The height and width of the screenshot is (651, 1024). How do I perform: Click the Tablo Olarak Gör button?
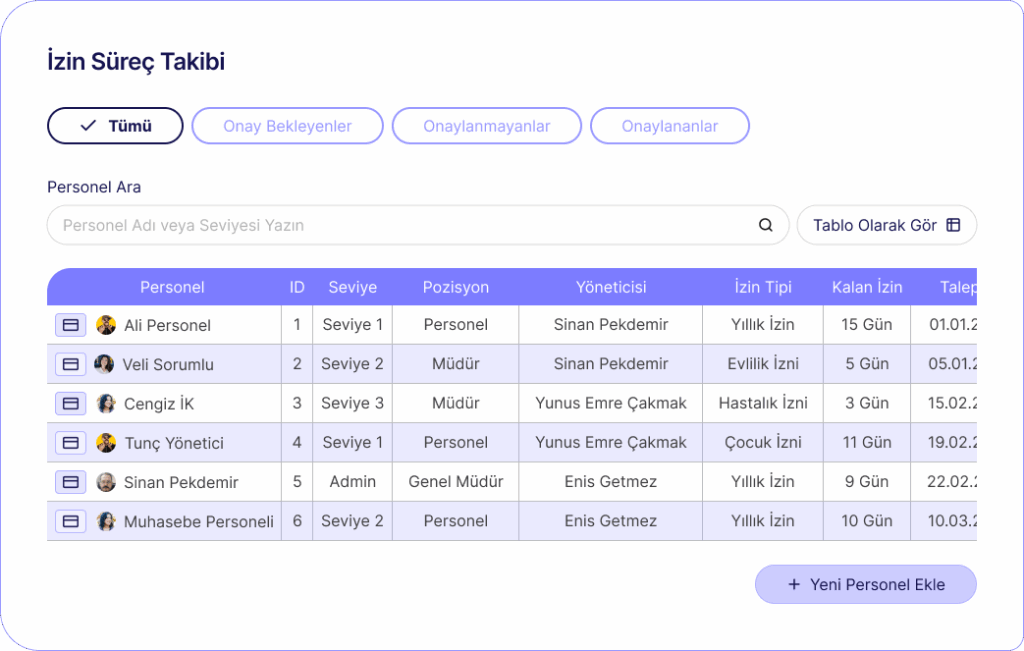tap(886, 225)
